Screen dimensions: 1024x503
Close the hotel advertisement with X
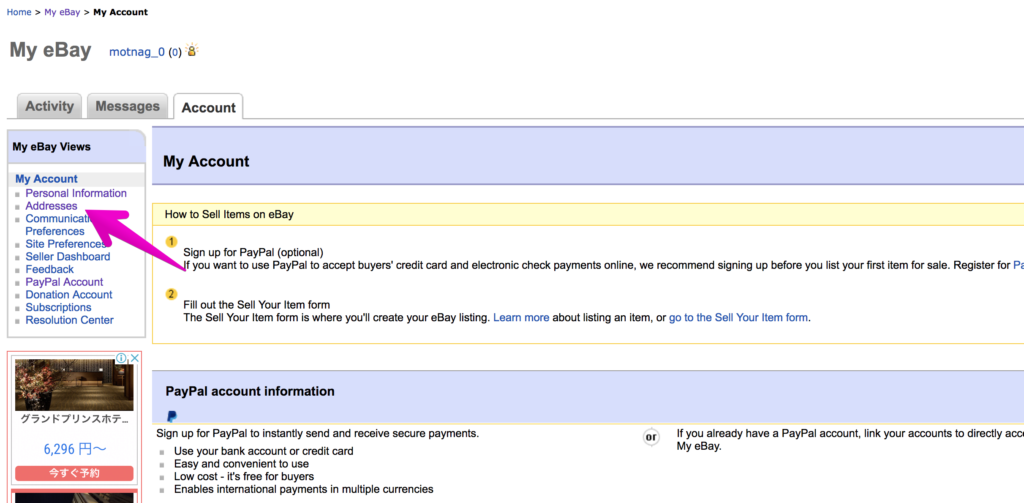click(x=133, y=358)
